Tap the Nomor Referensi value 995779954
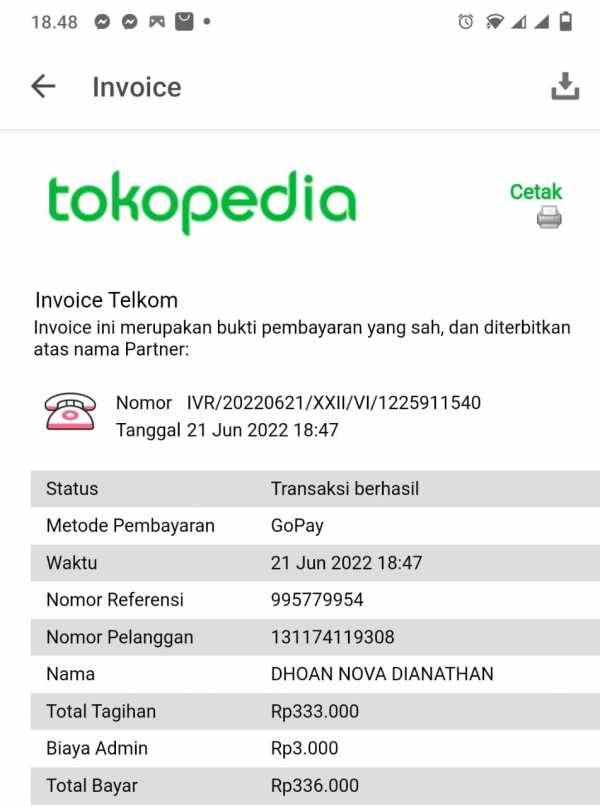 click(317, 600)
